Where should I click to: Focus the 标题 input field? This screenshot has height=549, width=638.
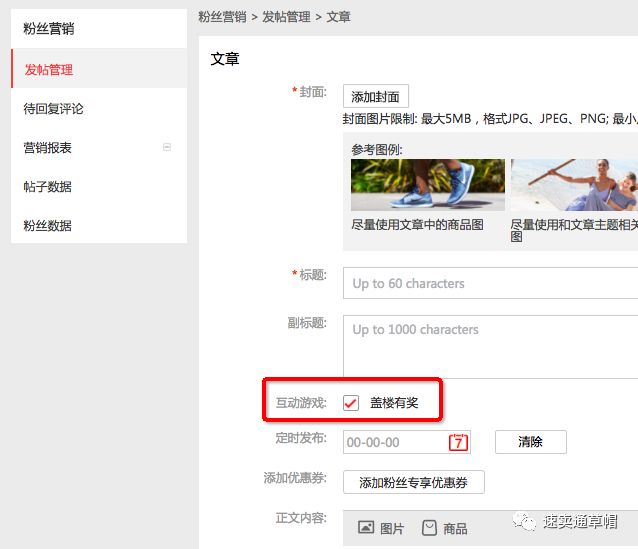pyautogui.click(x=490, y=283)
